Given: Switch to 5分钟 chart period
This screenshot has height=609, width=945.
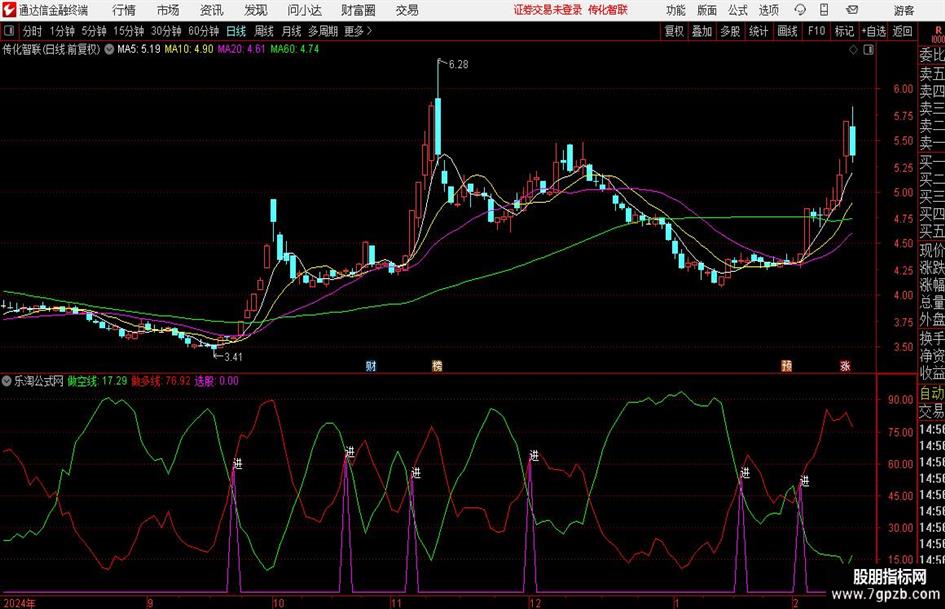Looking at the screenshot, I should [93, 31].
